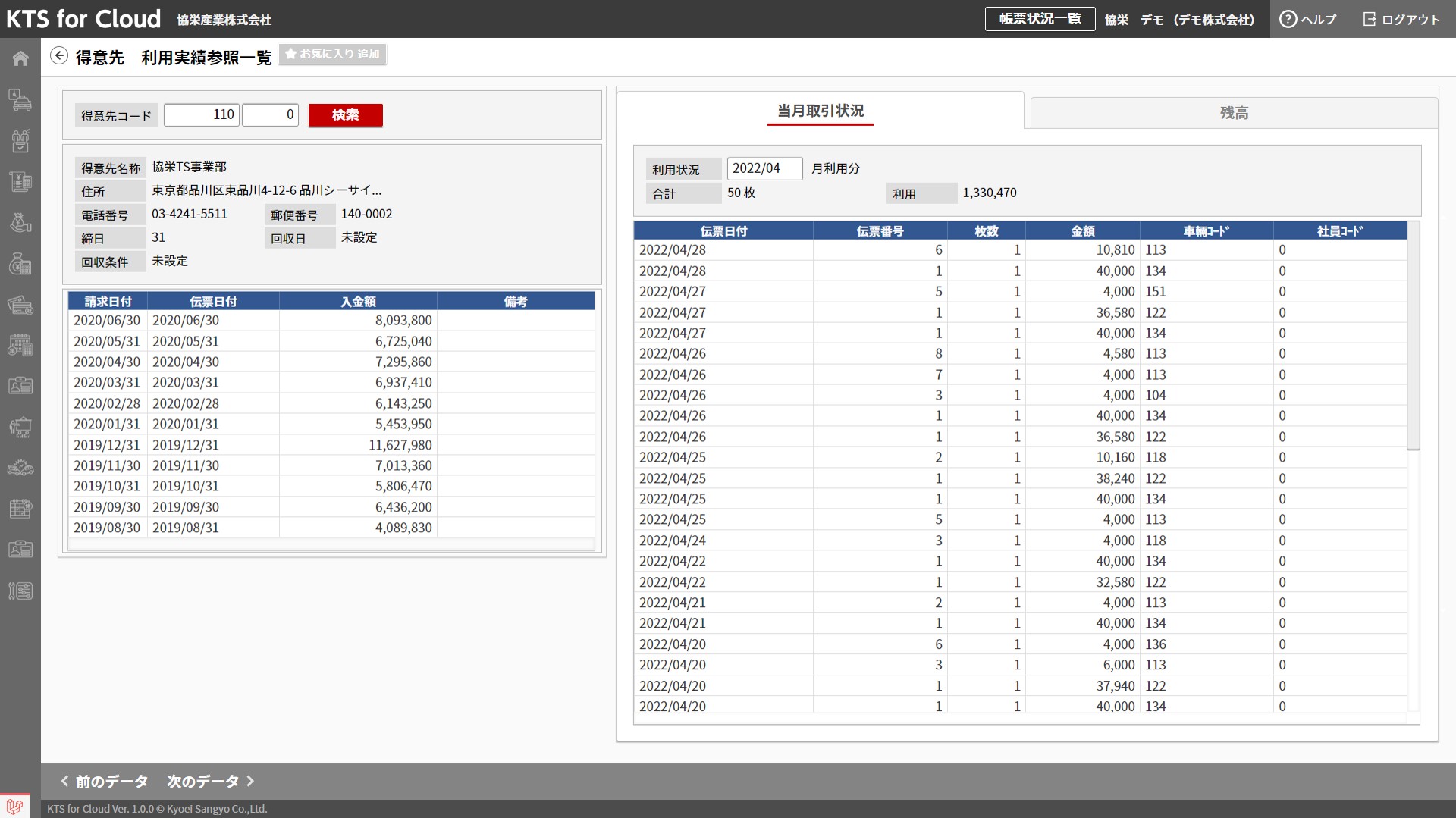The image size is (1456, 818).
Task: Click the amount 5,806,470 cell
Action: click(x=403, y=487)
